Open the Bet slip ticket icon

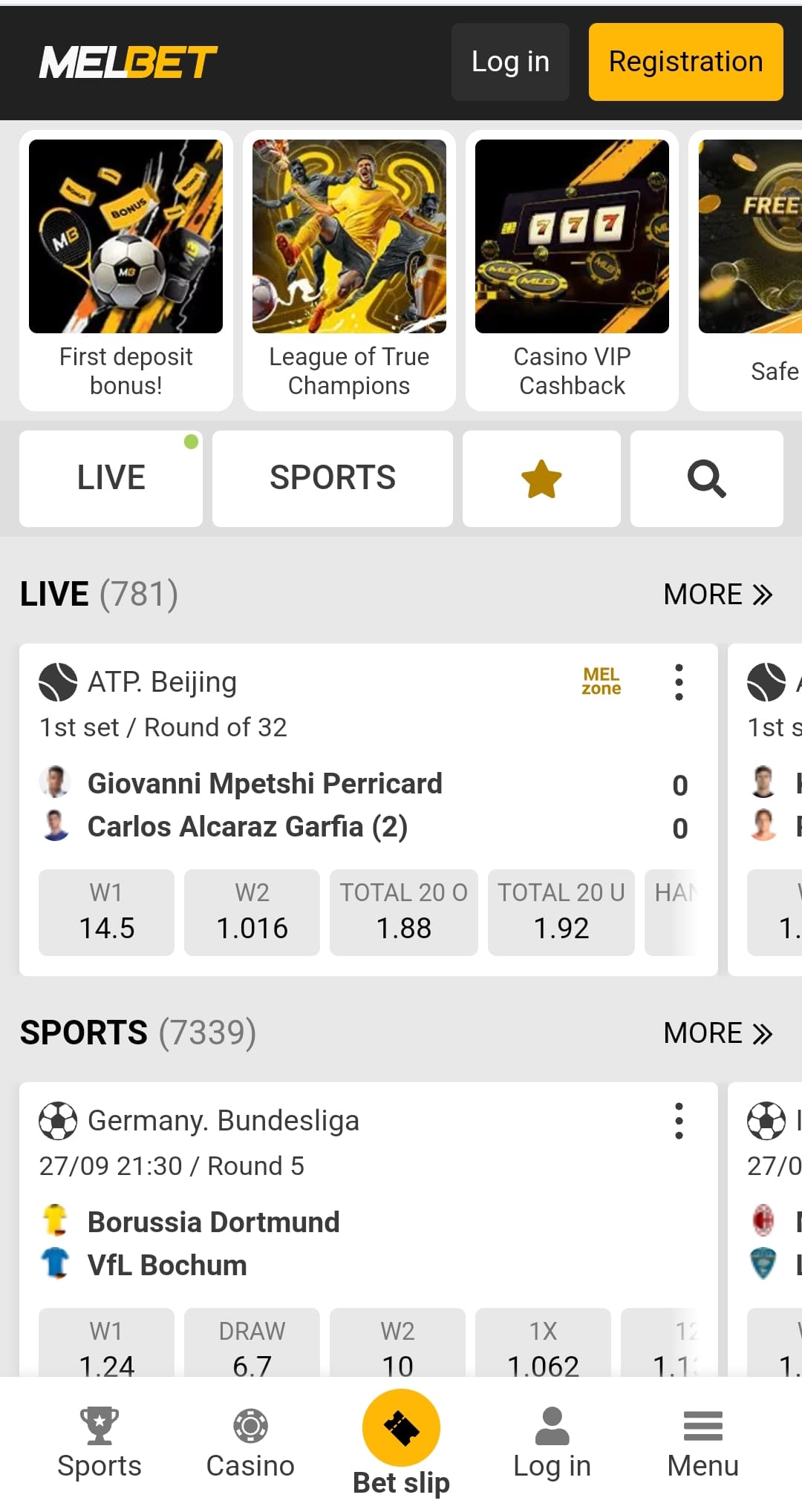point(401,1427)
